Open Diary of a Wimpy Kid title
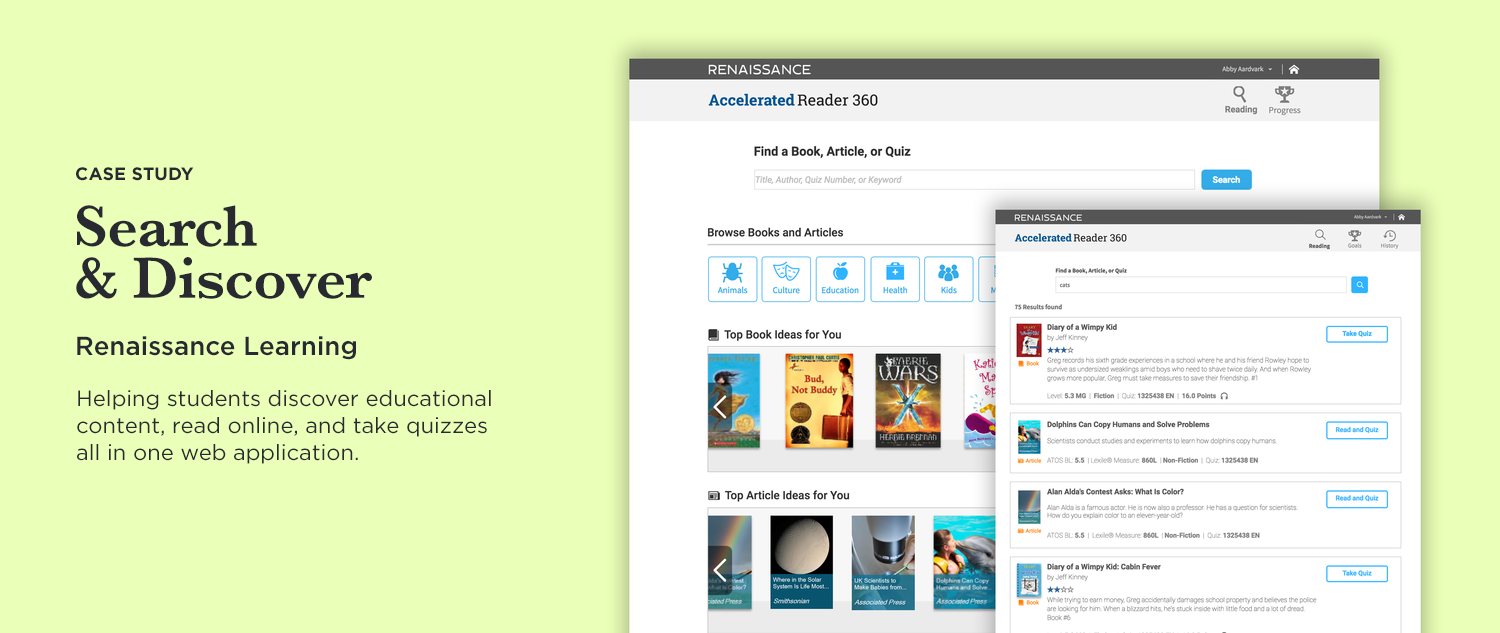Image resolution: width=1500 pixels, height=633 pixels. tap(1082, 328)
